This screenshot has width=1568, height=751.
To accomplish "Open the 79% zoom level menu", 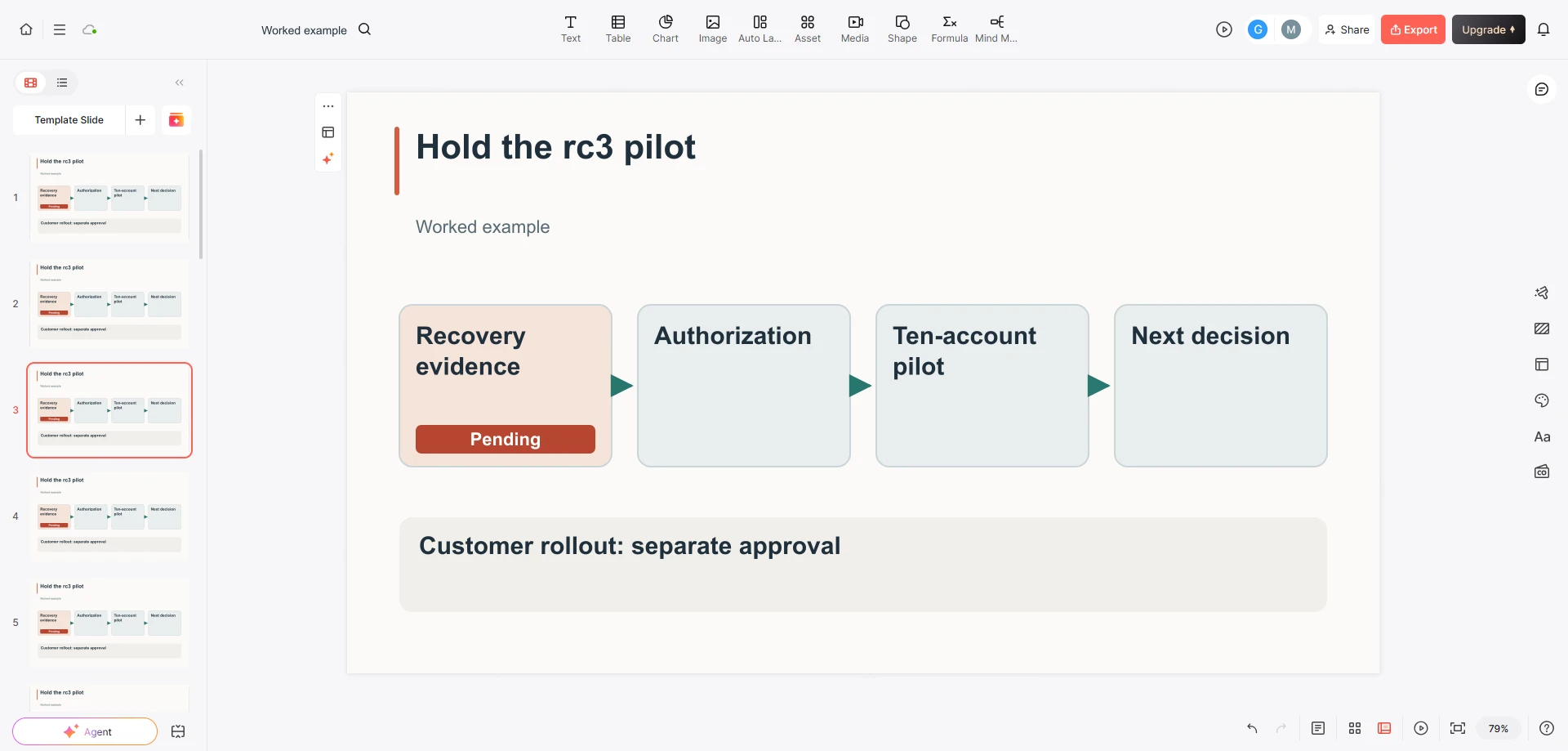I will [x=1499, y=728].
